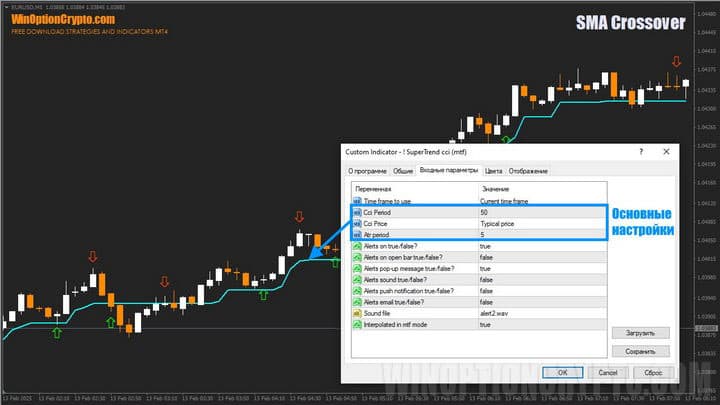Screen dimensions: 720x405
Task: Click the Cci Period parameter icon
Action: (x=356, y=213)
